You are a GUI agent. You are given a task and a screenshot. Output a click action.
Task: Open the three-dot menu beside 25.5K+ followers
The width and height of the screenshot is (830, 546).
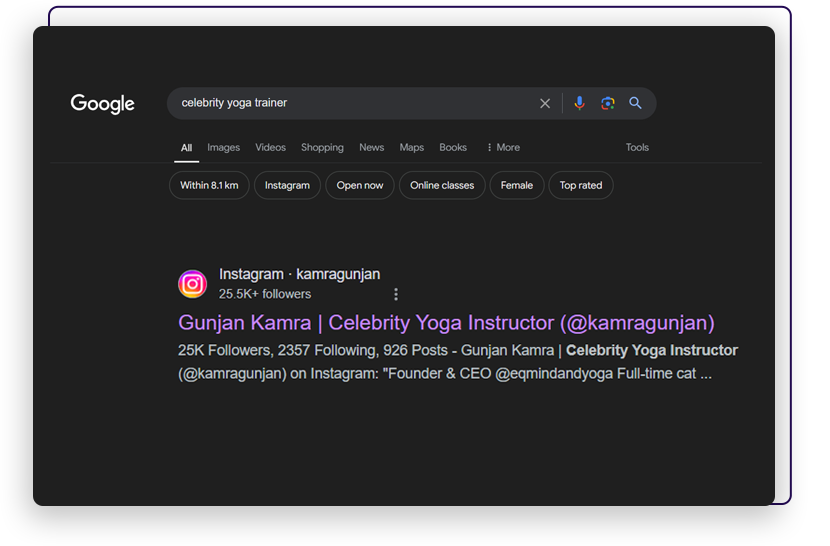[396, 294]
